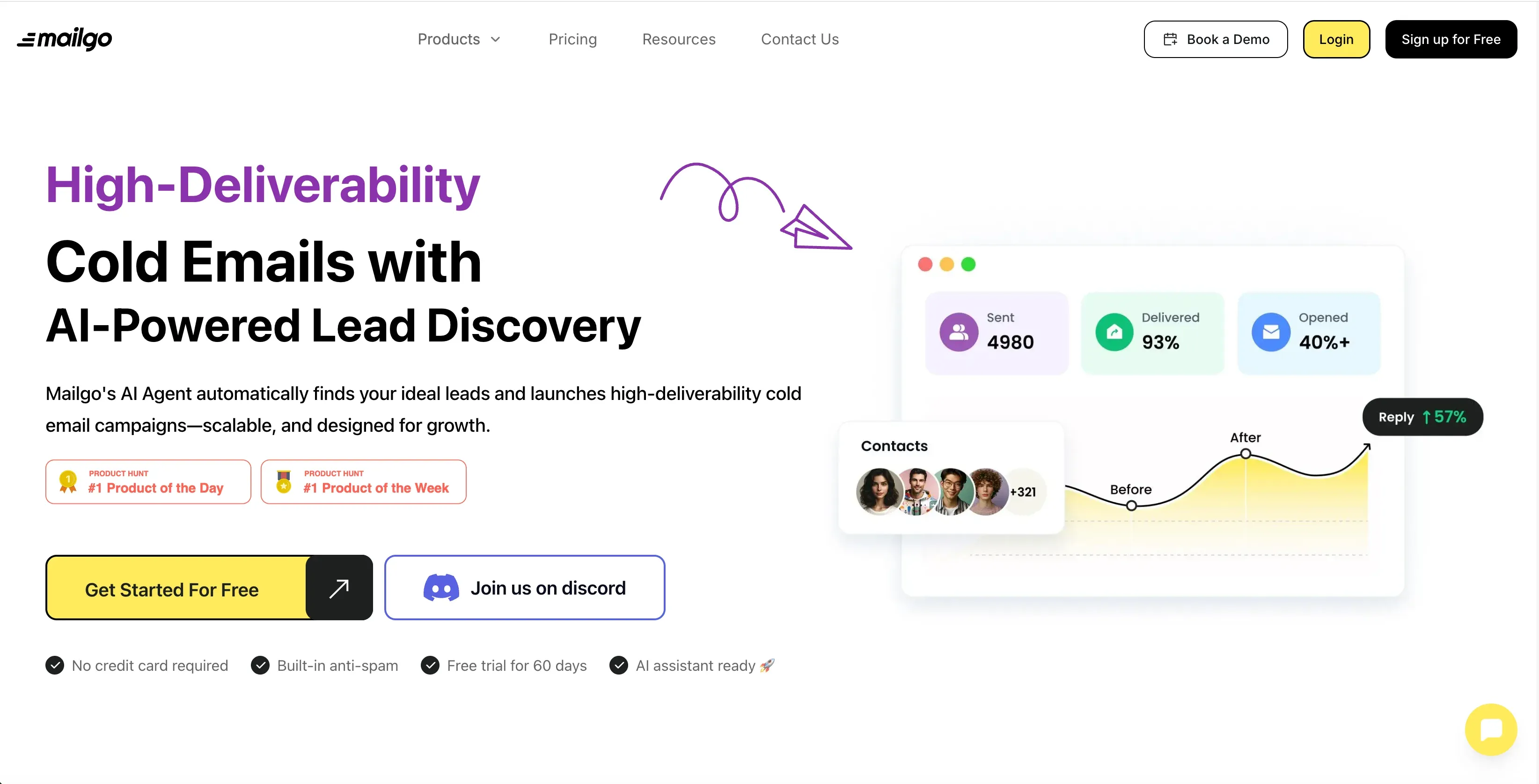The width and height of the screenshot is (1539, 784).
Task: Click the green Delivered icon
Action: (1114, 332)
